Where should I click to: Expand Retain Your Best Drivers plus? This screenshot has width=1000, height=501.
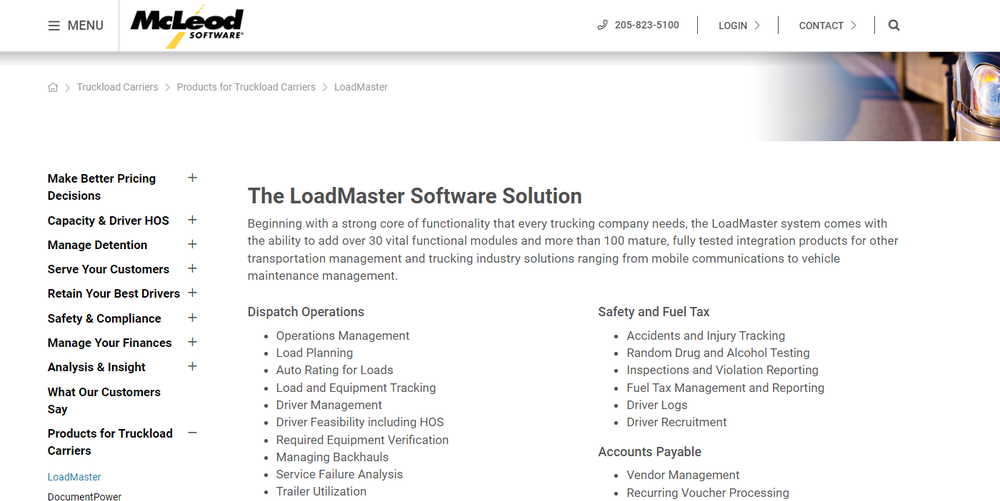[x=192, y=293]
